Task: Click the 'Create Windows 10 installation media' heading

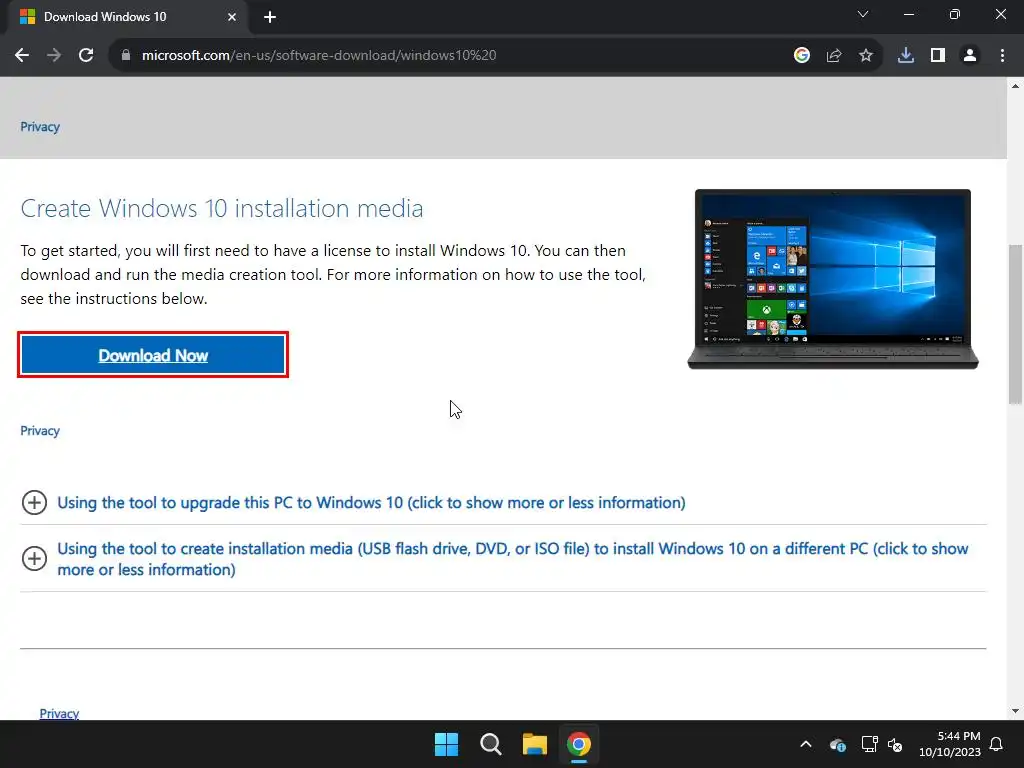Action: [222, 208]
